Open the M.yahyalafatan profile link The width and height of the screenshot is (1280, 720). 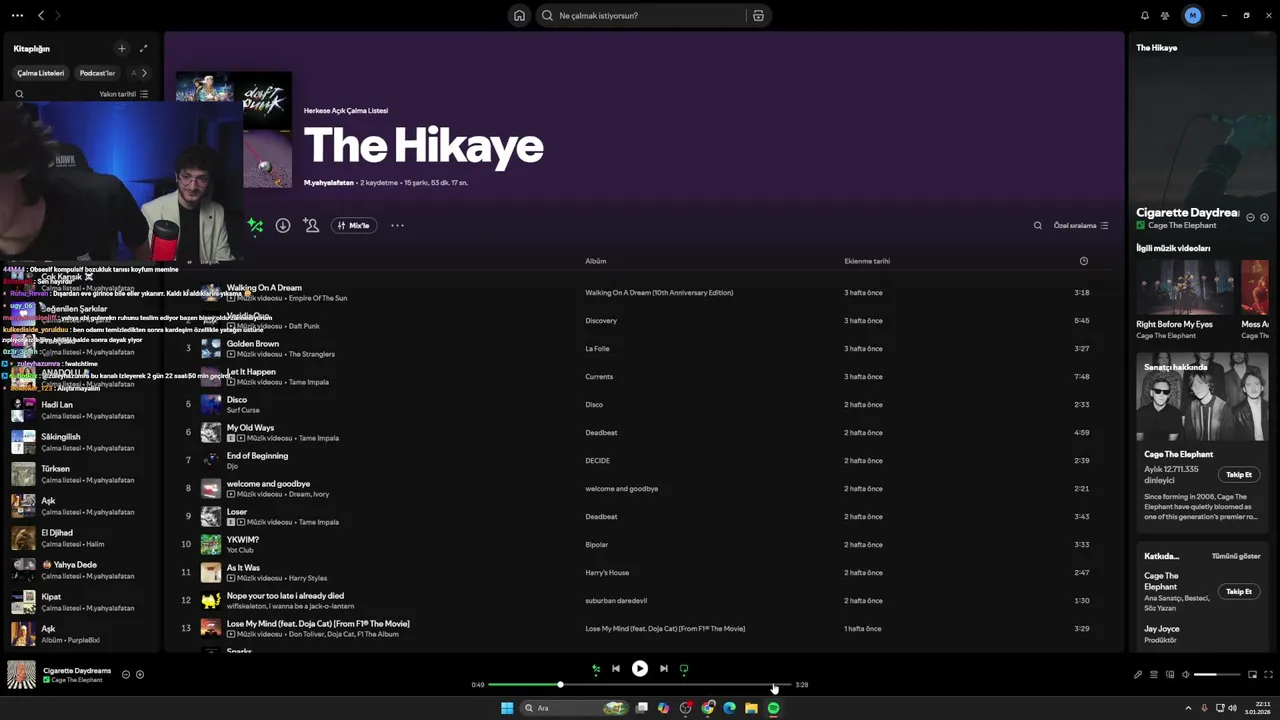[329, 183]
